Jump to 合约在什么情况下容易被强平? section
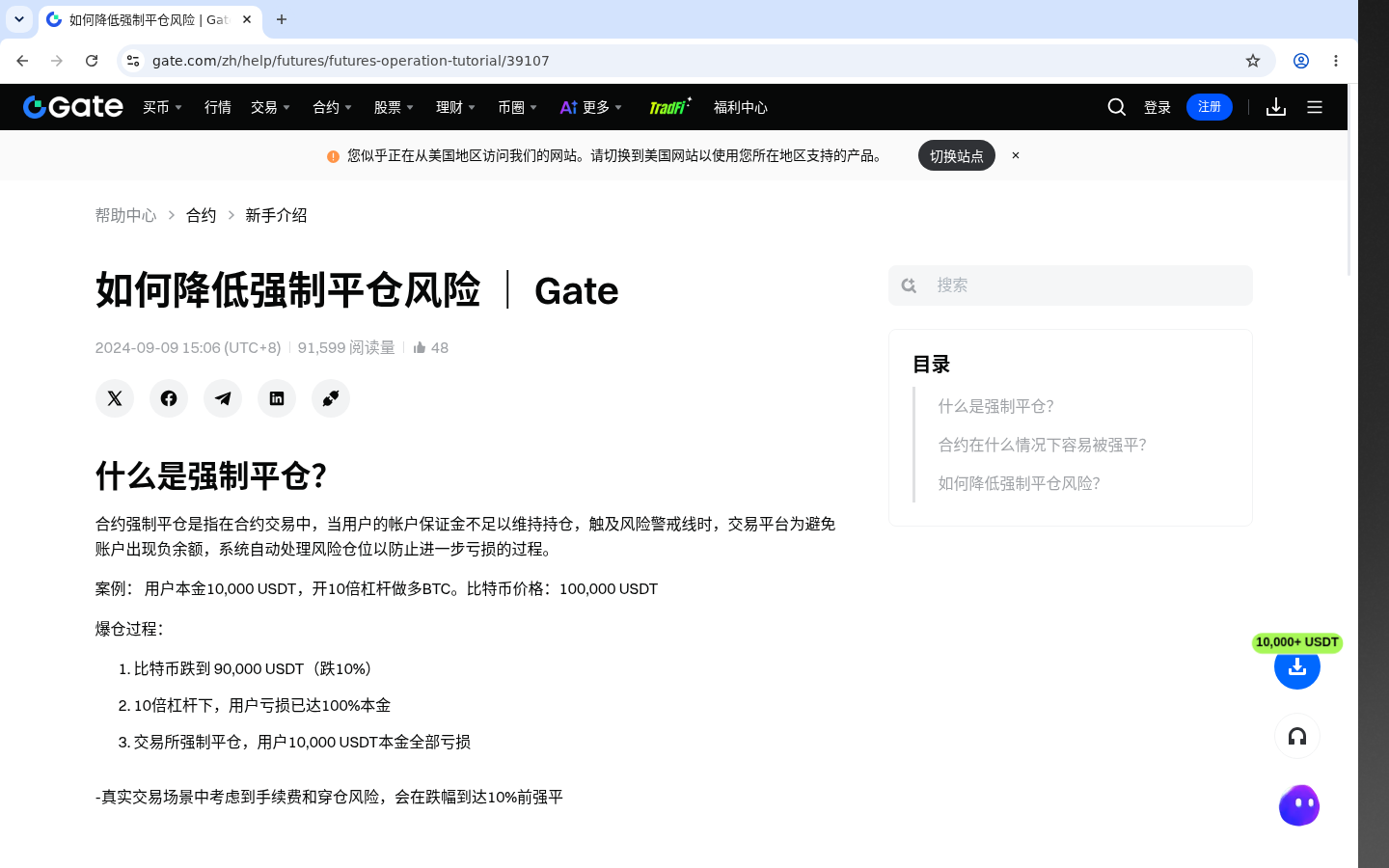 click(1043, 445)
